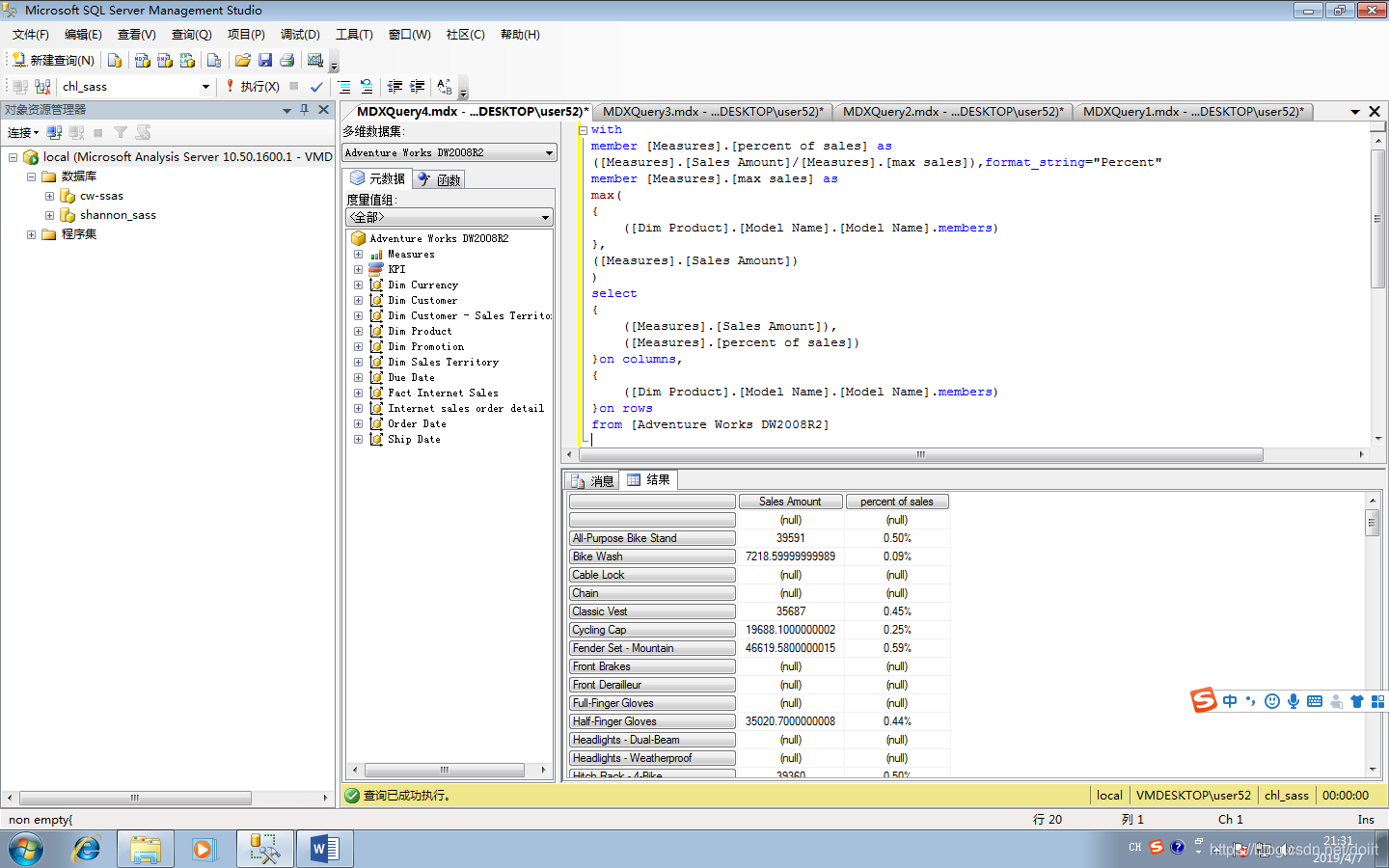This screenshot has width=1389, height=868.
Task: Click the 执行(X) execute button
Action: [x=252, y=86]
